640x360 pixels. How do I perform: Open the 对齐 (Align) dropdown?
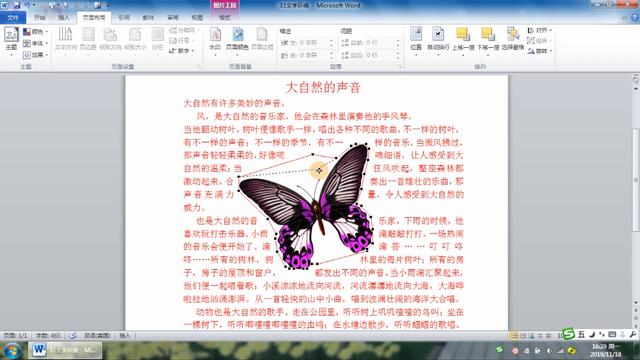point(539,30)
